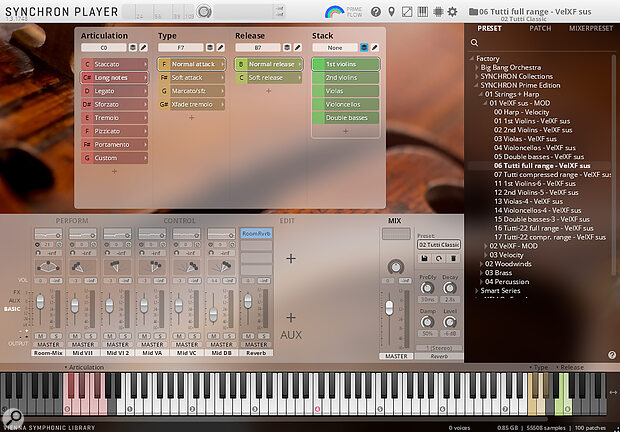This screenshot has height=432, width=620.
Task: Click the Type dimension pencil edit icon
Action: tap(221, 47)
